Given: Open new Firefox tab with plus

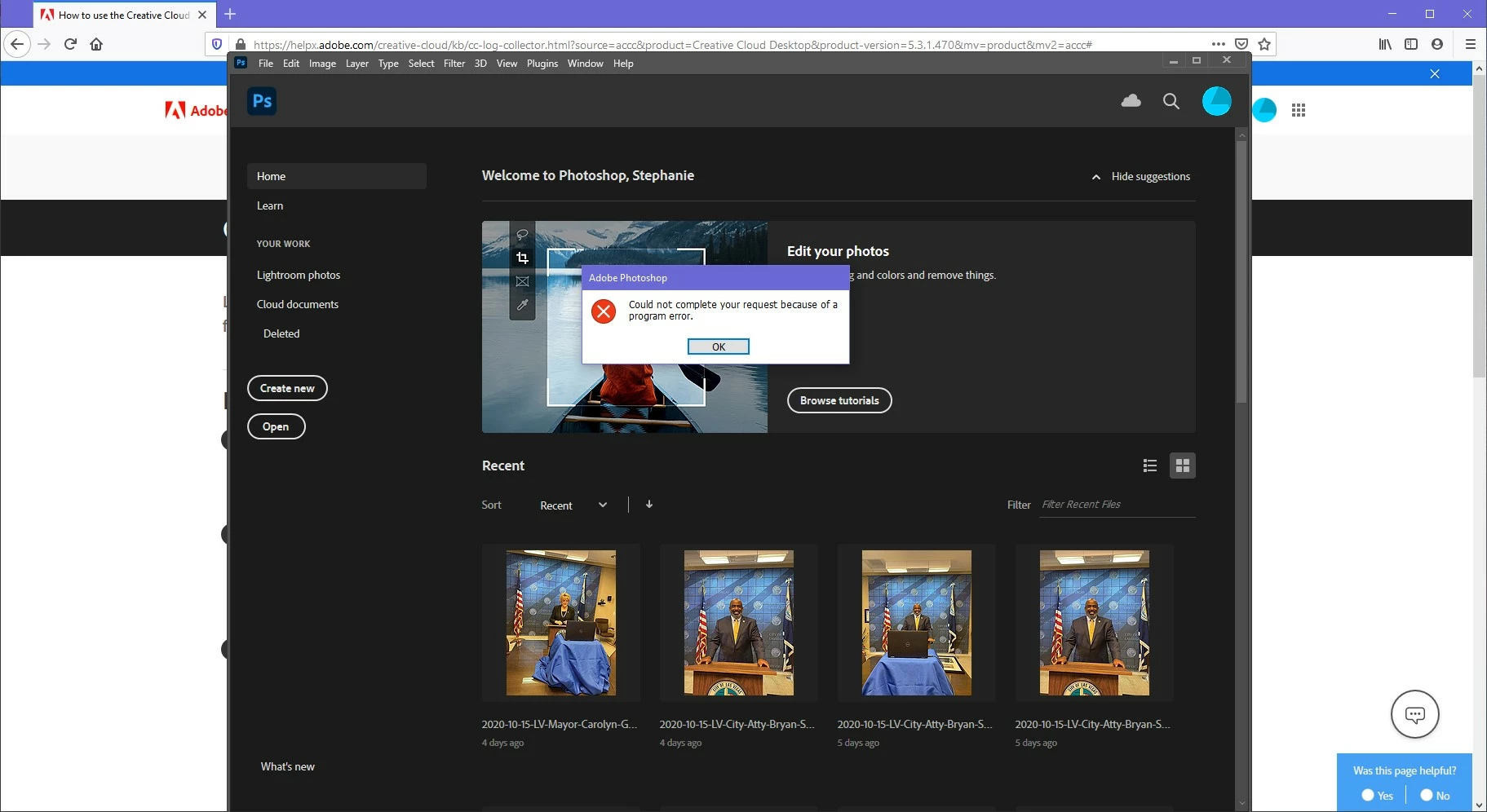Looking at the screenshot, I should pos(230,14).
